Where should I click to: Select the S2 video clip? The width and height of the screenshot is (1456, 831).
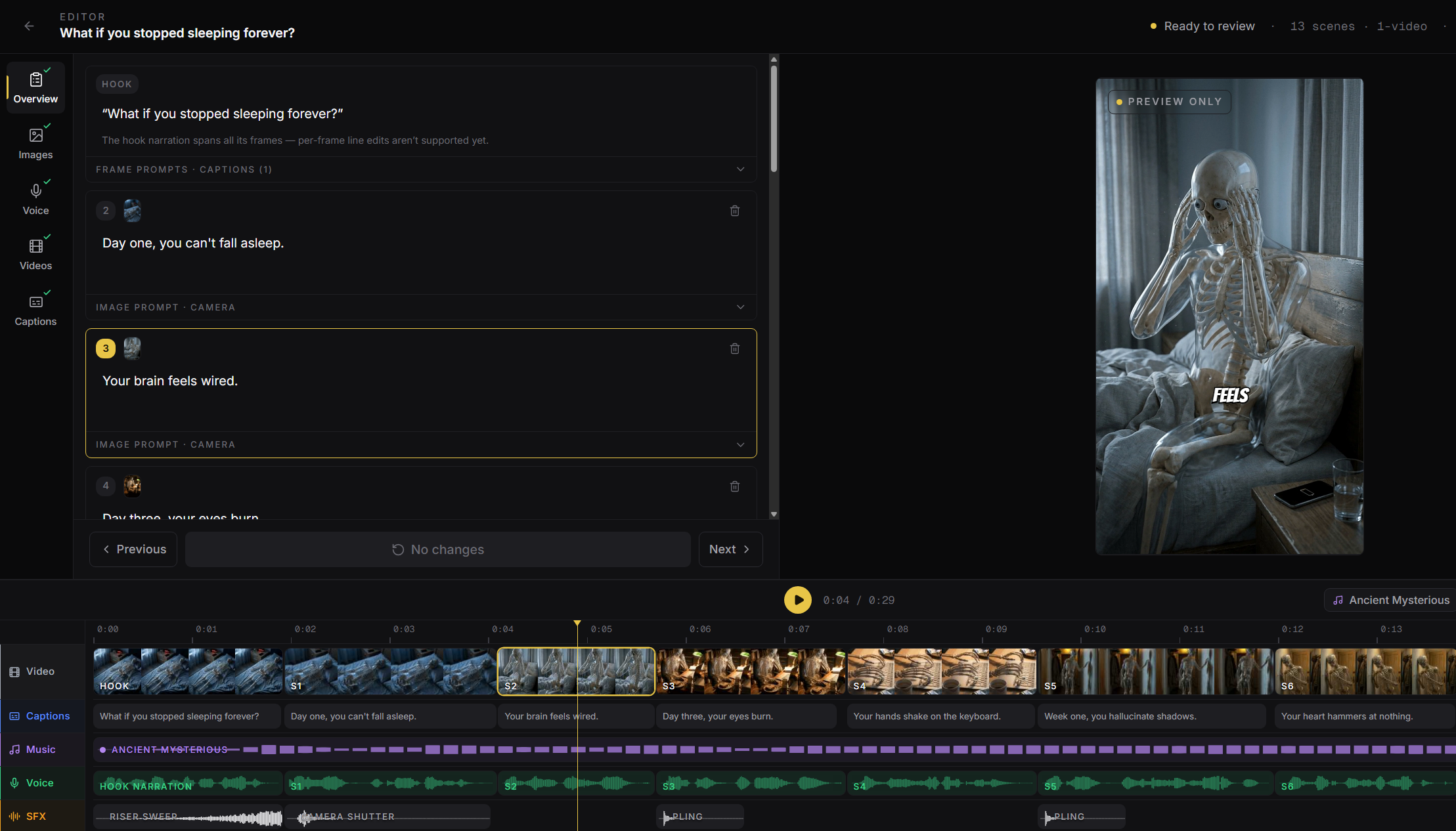pyautogui.click(x=576, y=671)
